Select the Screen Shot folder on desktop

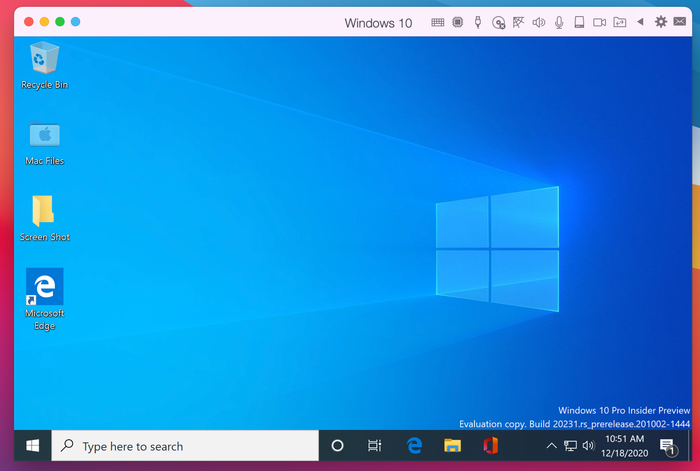pyautogui.click(x=45, y=219)
